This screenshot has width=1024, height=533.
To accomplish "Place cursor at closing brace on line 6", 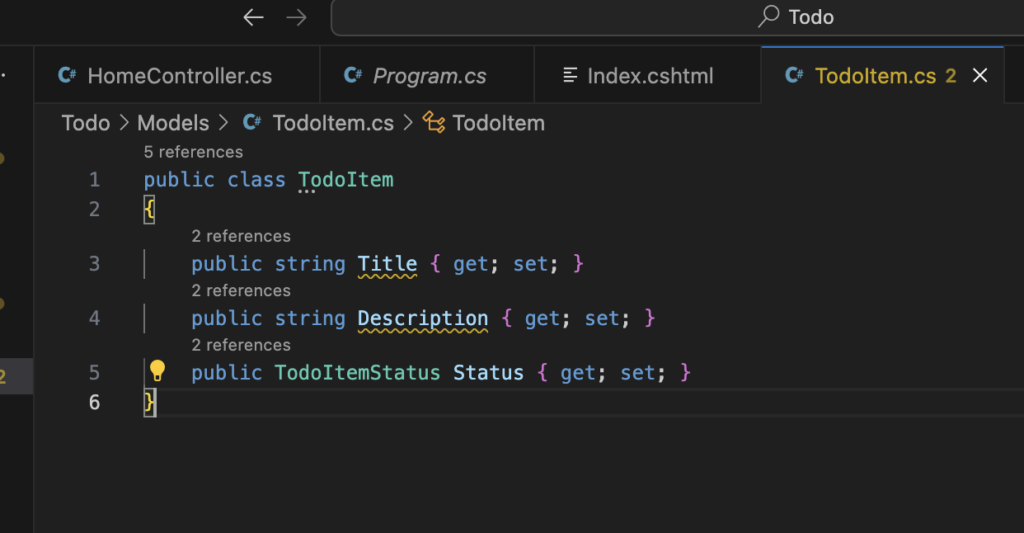I will click(x=150, y=402).
